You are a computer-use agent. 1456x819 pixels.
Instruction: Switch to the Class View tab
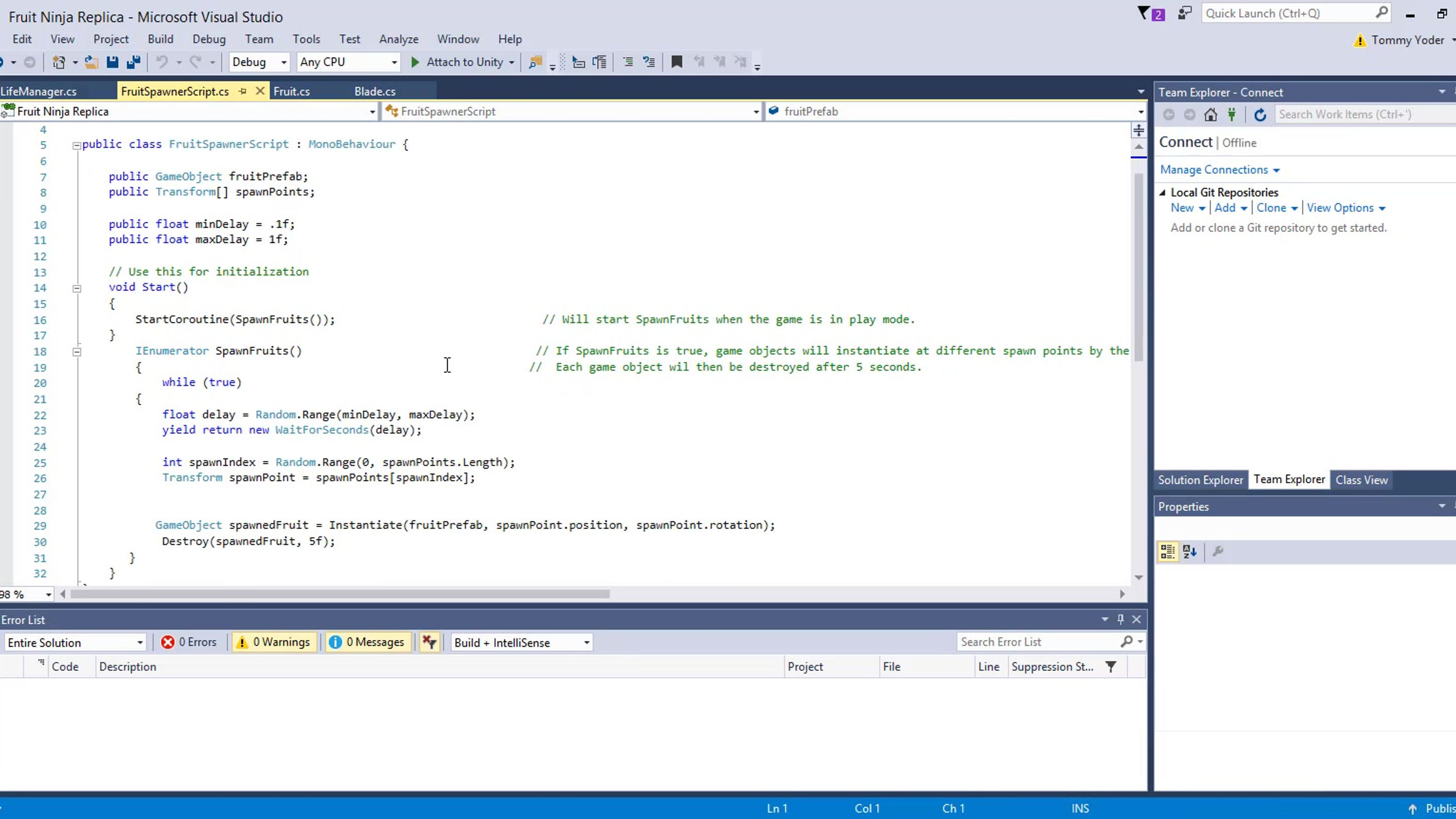[1362, 480]
